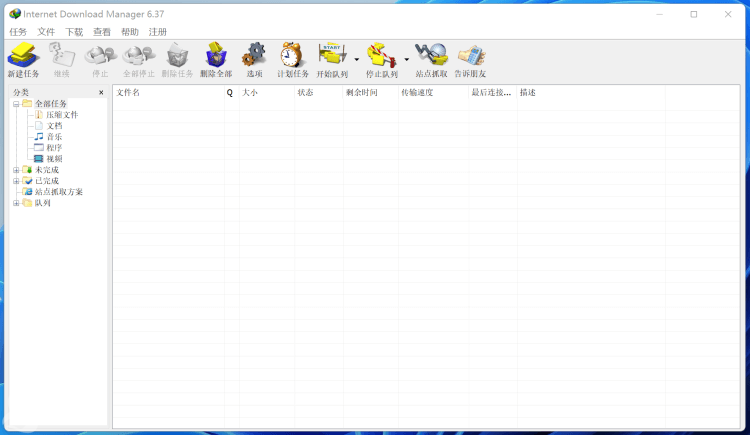This screenshot has height=435, width=750.
Task: Expand the 已完成 tree node
Action: (16, 181)
